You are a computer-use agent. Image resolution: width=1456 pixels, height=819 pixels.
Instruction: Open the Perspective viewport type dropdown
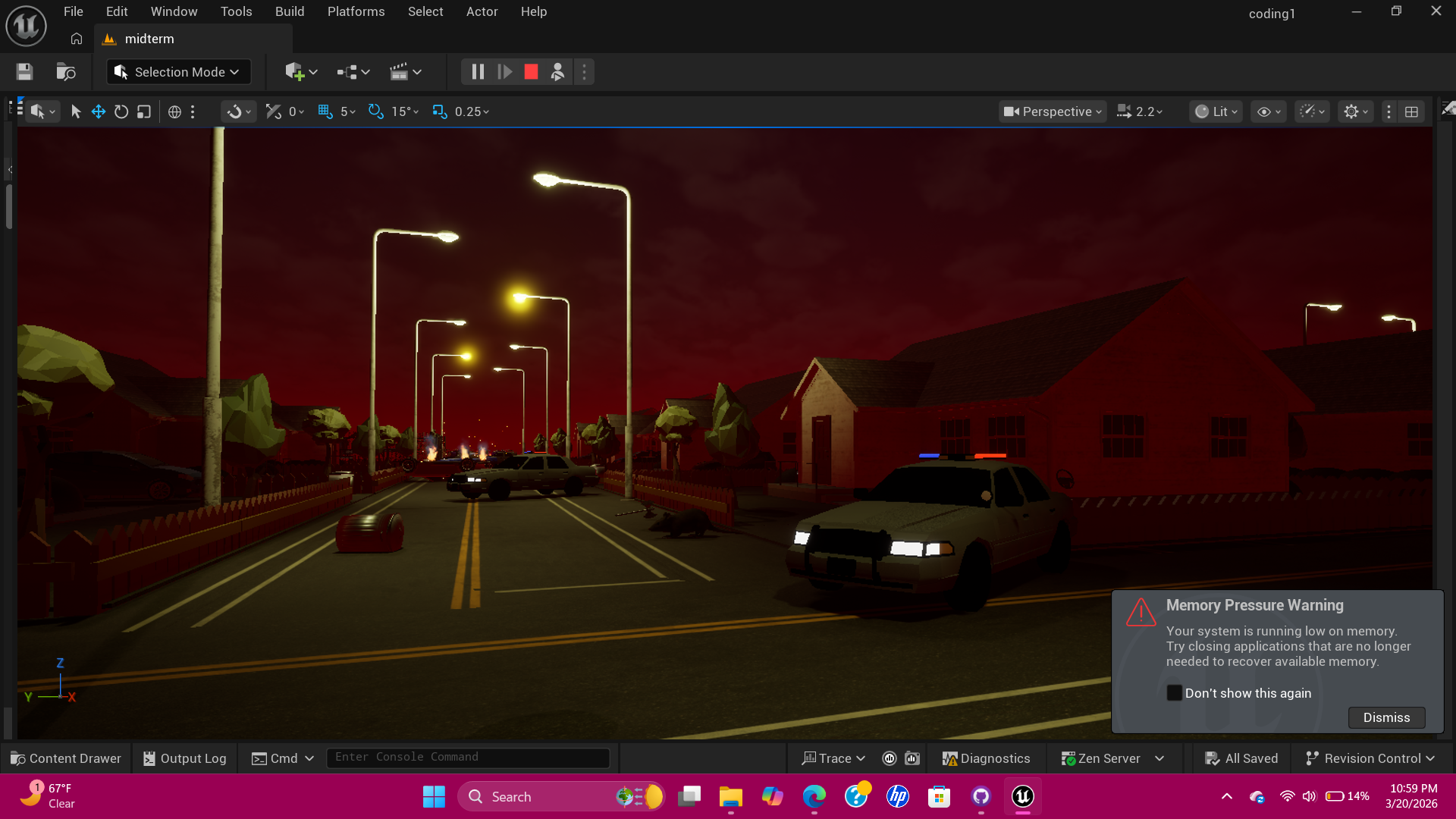pyautogui.click(x=1053, y=111)
